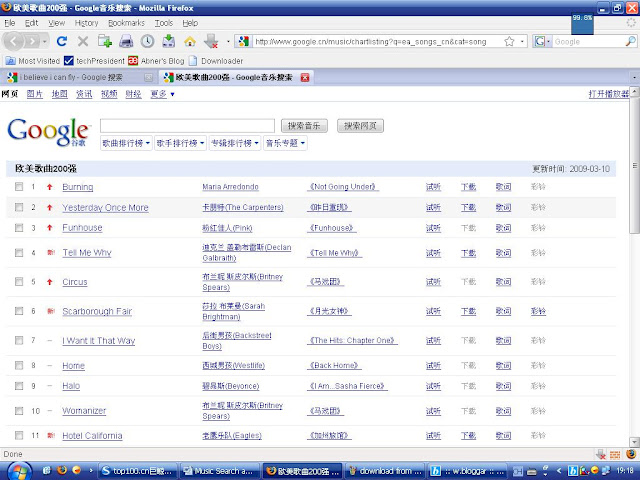Viewport: 640px width, 480px height.
Task: Expand the 专辑排行榜 dropdown
Action: click(x=235, y=143)
